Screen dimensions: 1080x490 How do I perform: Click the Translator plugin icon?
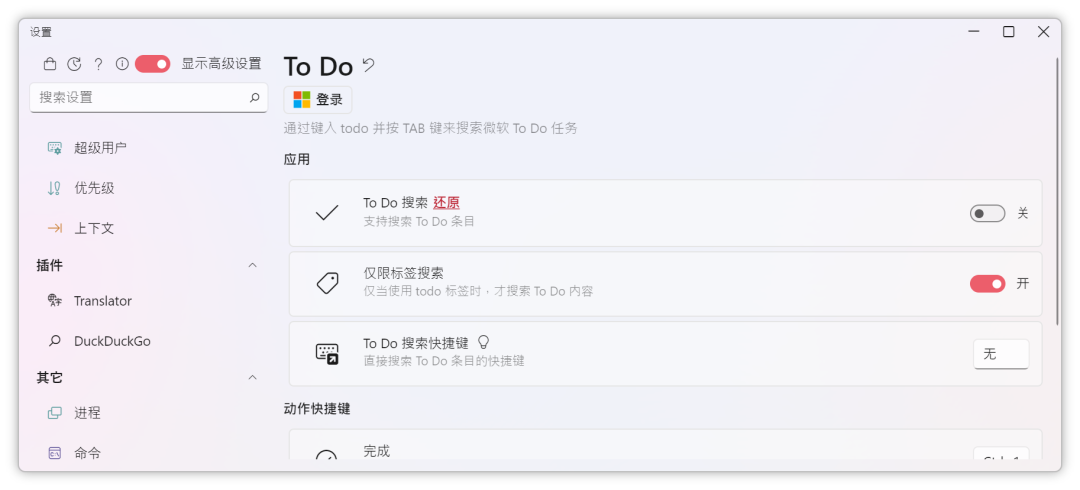tap(54, 300)
